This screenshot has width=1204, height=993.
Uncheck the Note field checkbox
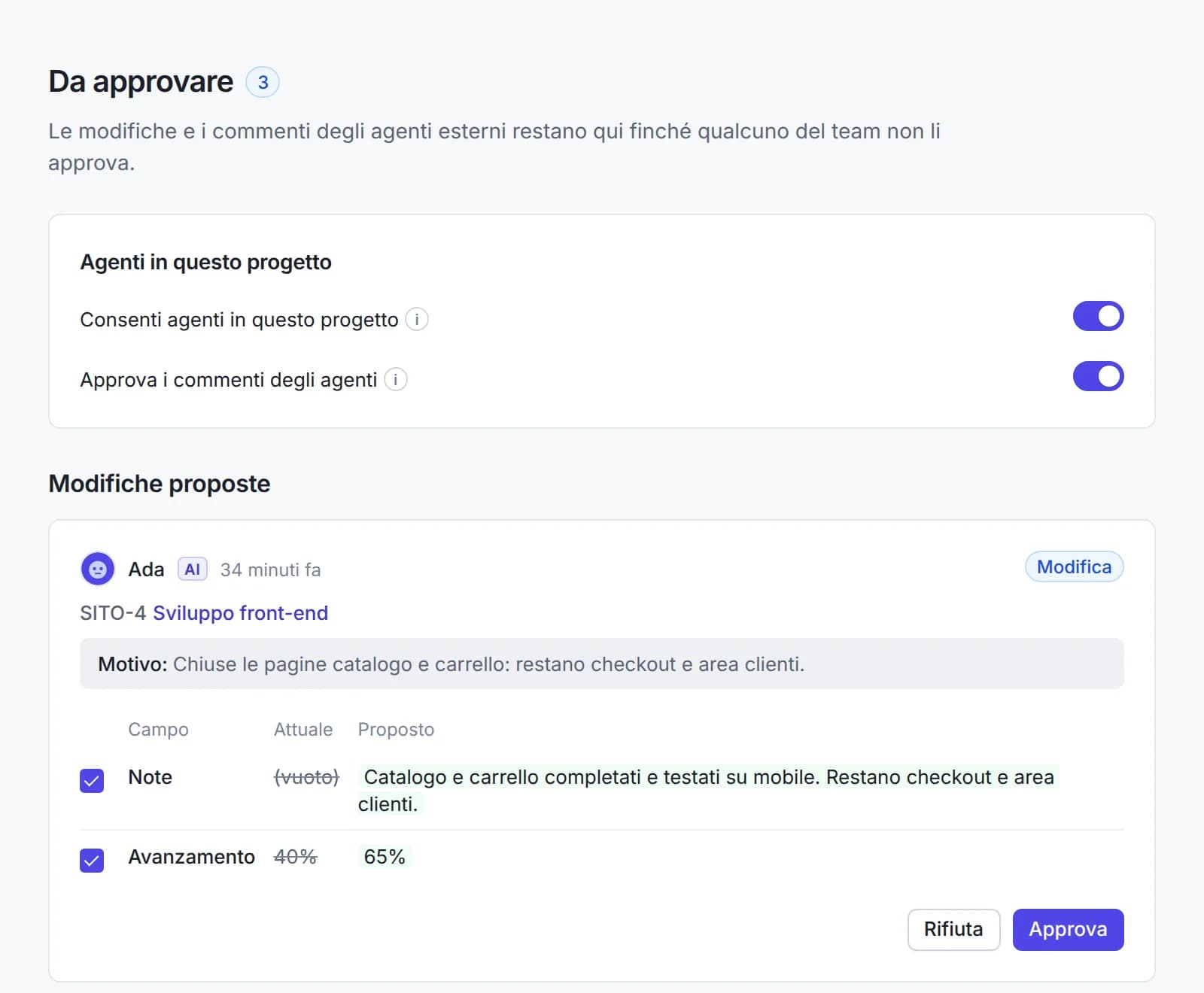point(92,781)
